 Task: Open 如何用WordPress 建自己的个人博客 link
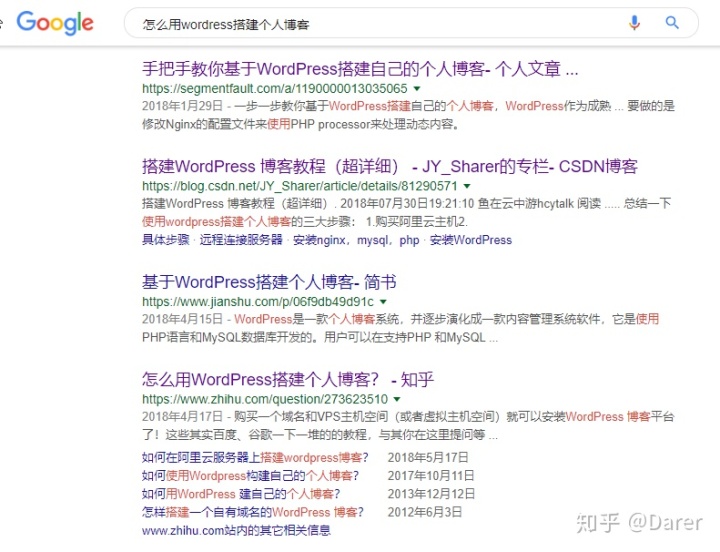coord(241,494)
